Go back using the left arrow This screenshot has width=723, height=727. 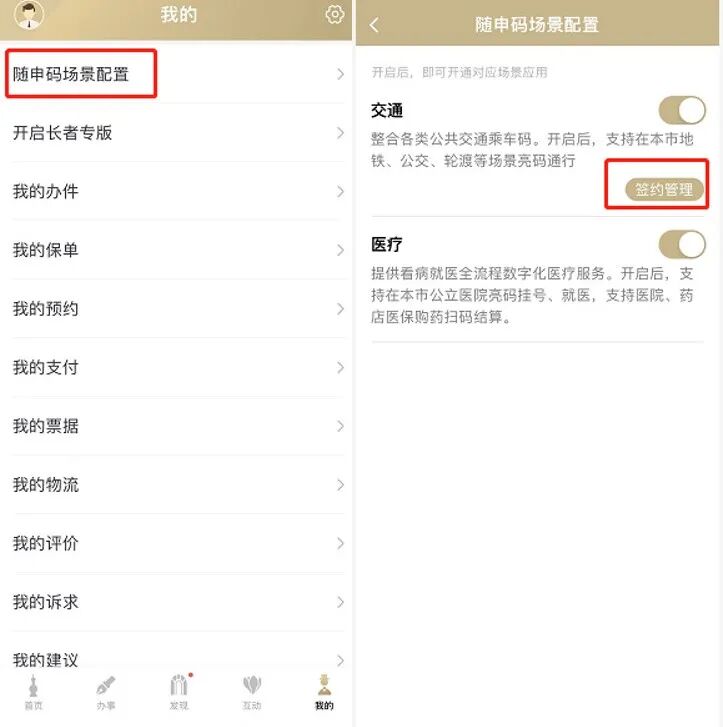coord(374,25)
